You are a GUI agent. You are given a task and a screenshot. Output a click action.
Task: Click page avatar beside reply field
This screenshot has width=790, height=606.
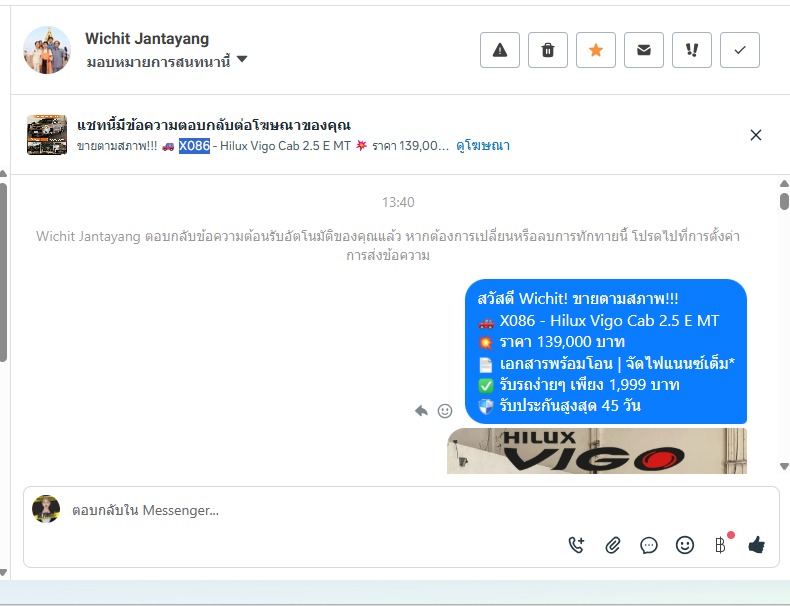tap(46, 509)
